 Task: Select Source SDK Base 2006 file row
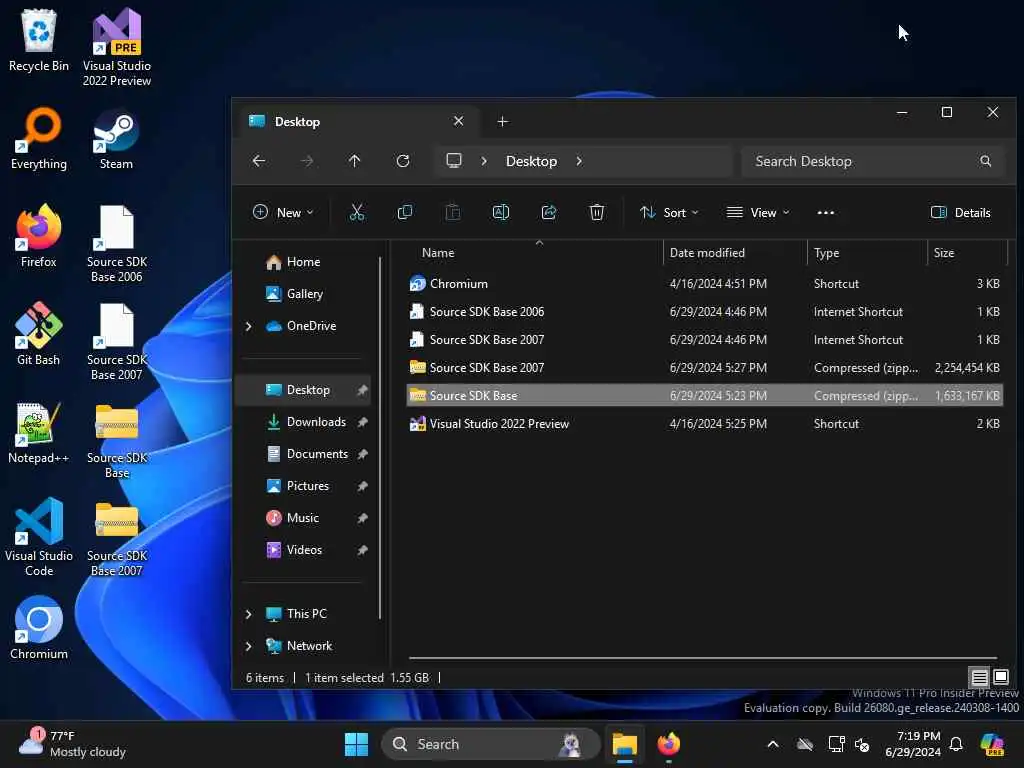704,312
